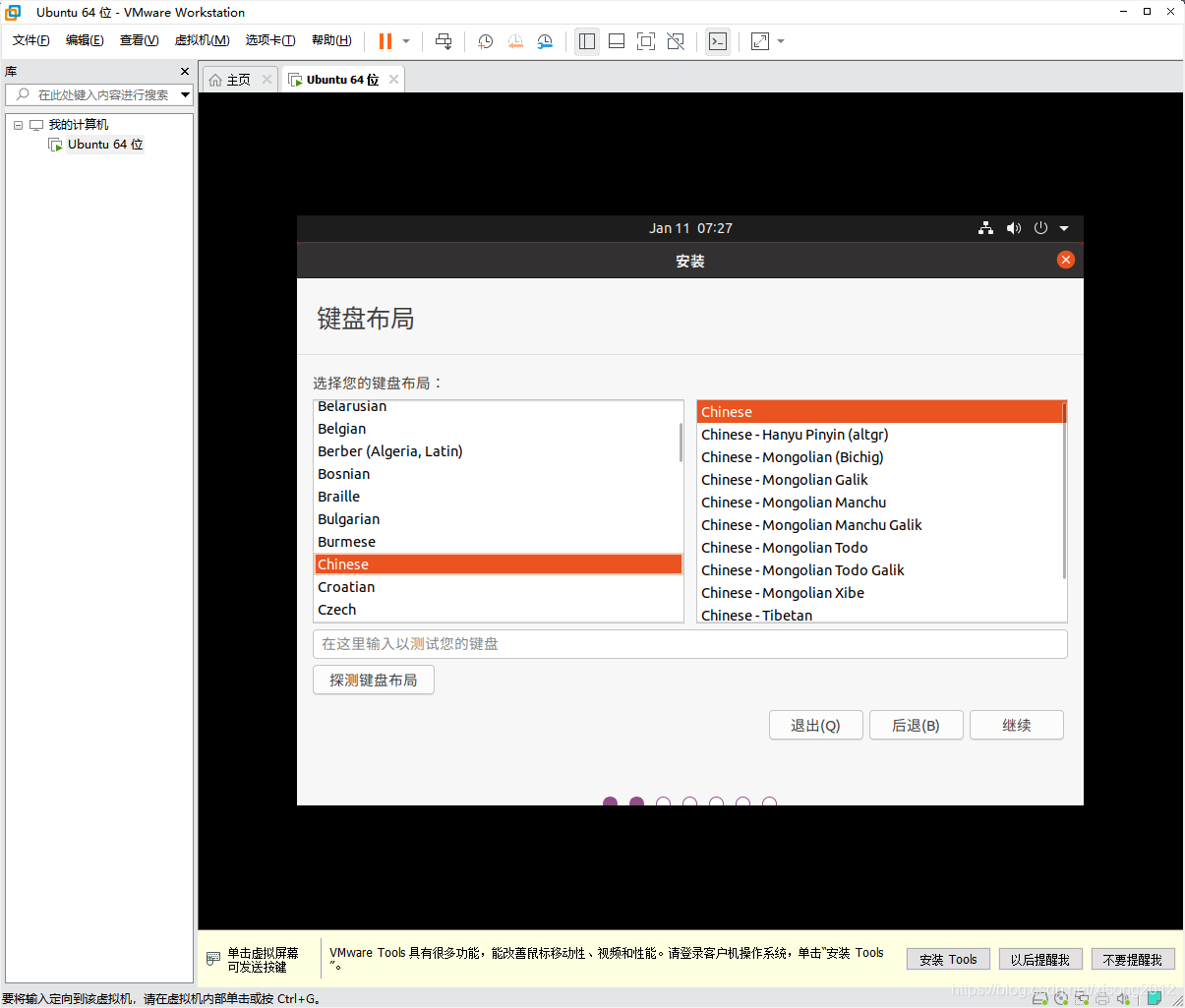Click the Ubuntu network icon in top bar
1185x1008 pixels.
985,228
